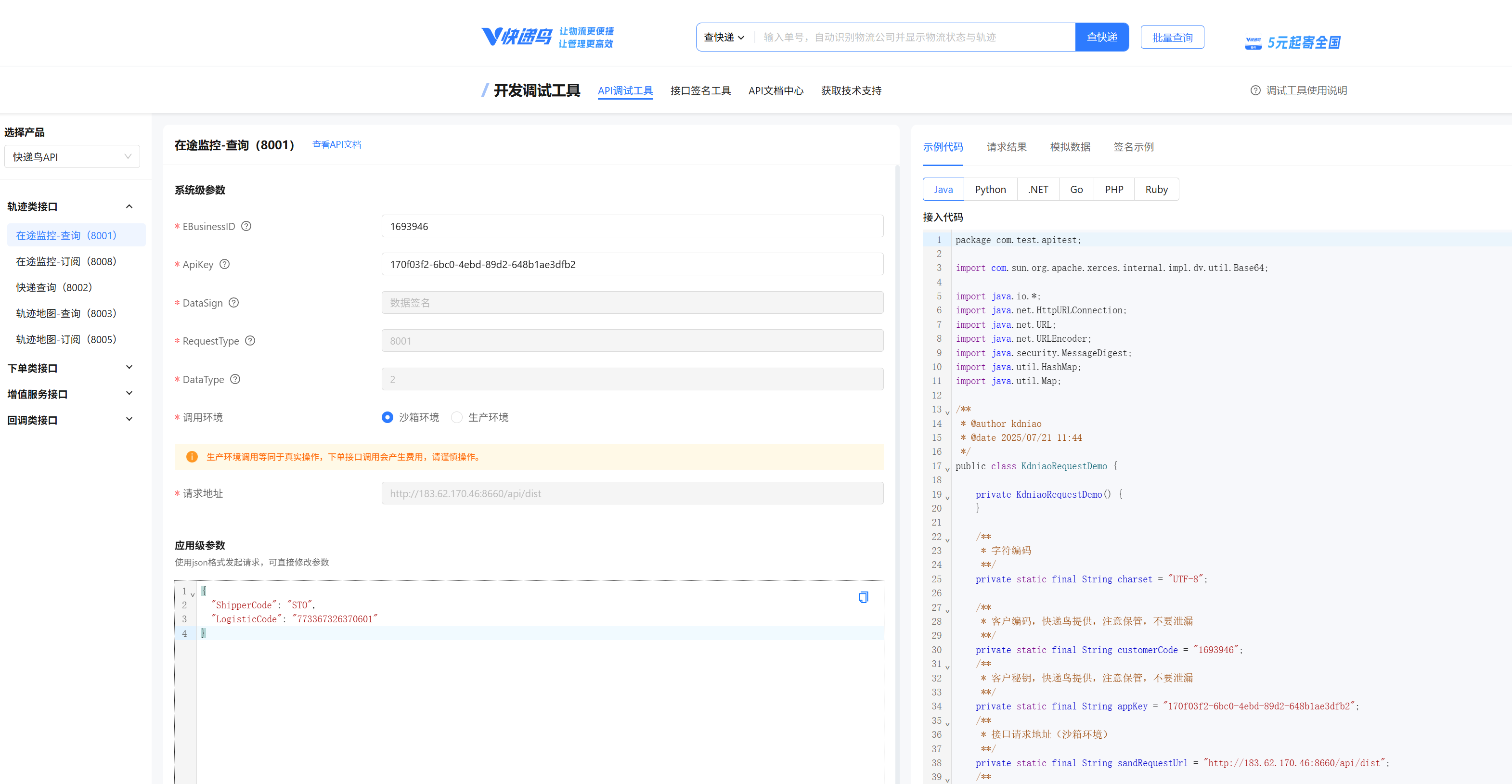The height and width of the screenshot is (784, 1512).
Task: Click the 批量查询 button
Action: click(x=1172, y=37)
